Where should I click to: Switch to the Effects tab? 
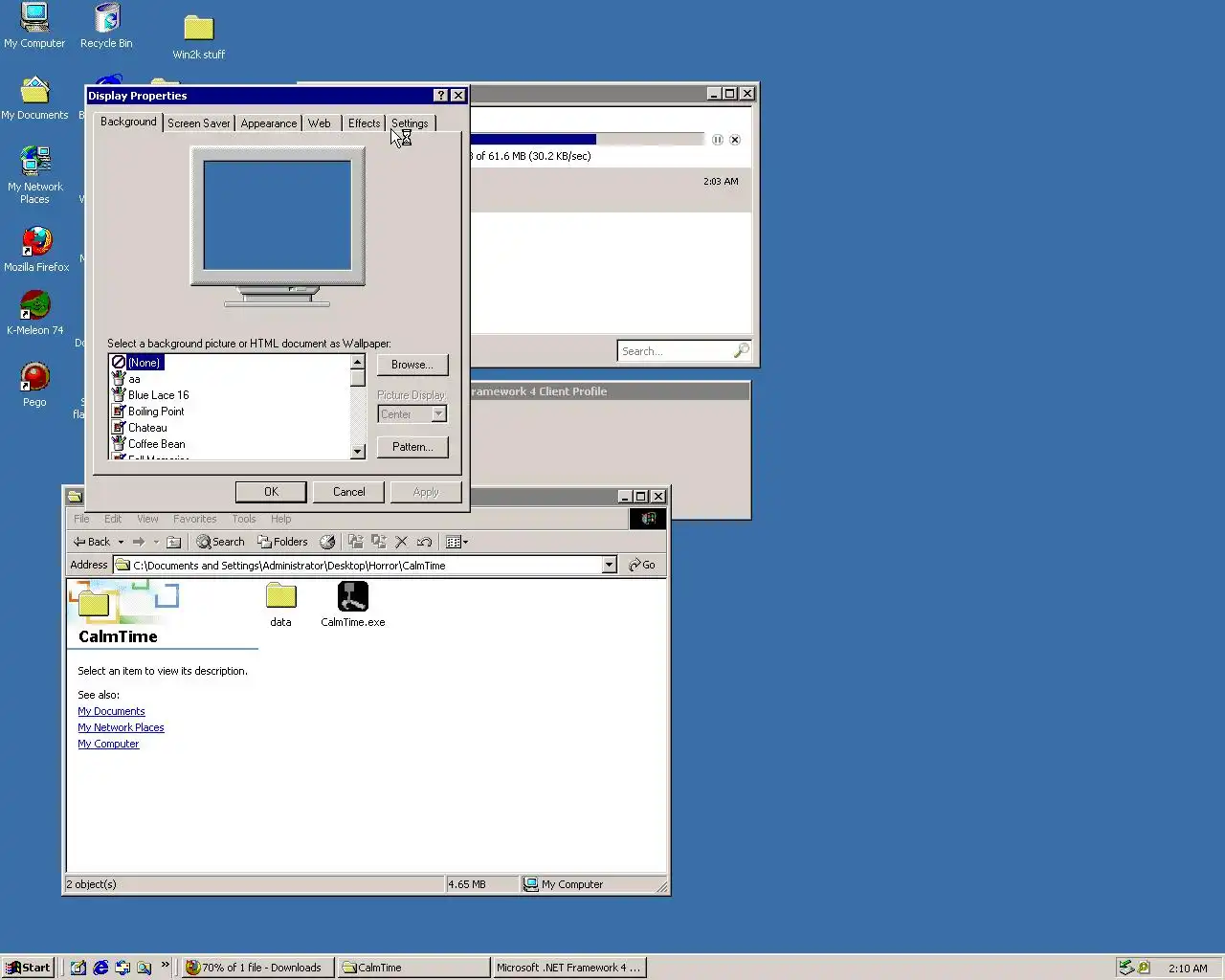pos(364,123)
